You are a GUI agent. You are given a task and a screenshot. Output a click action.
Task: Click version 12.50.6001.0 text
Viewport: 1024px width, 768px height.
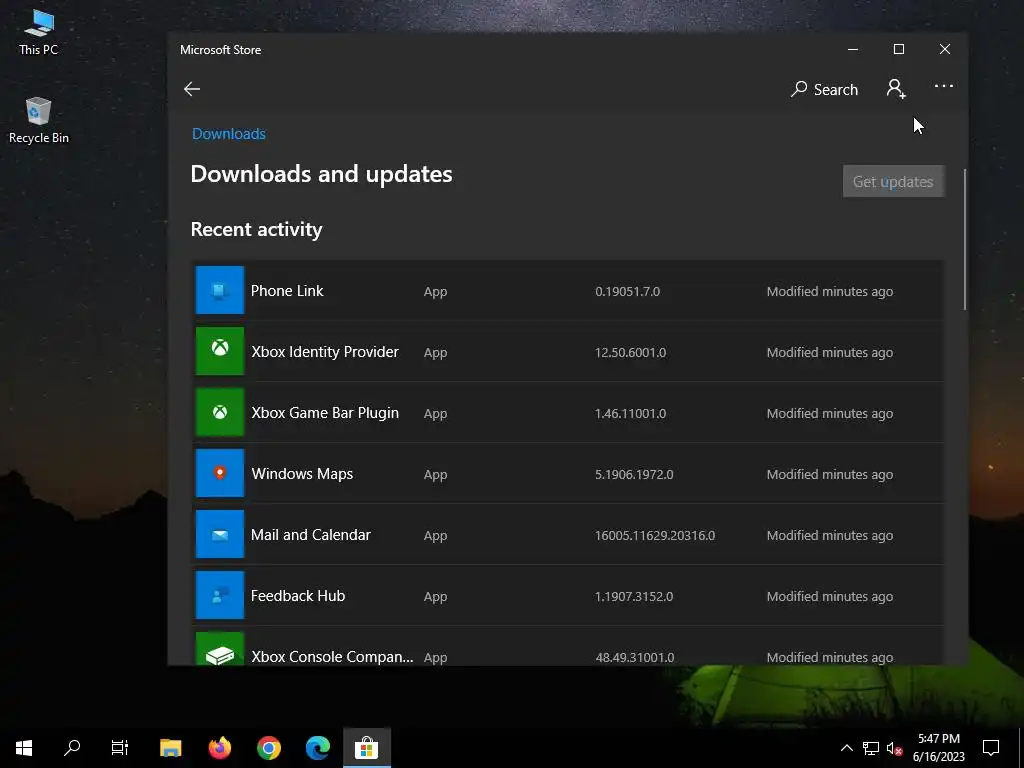point(630,353)
